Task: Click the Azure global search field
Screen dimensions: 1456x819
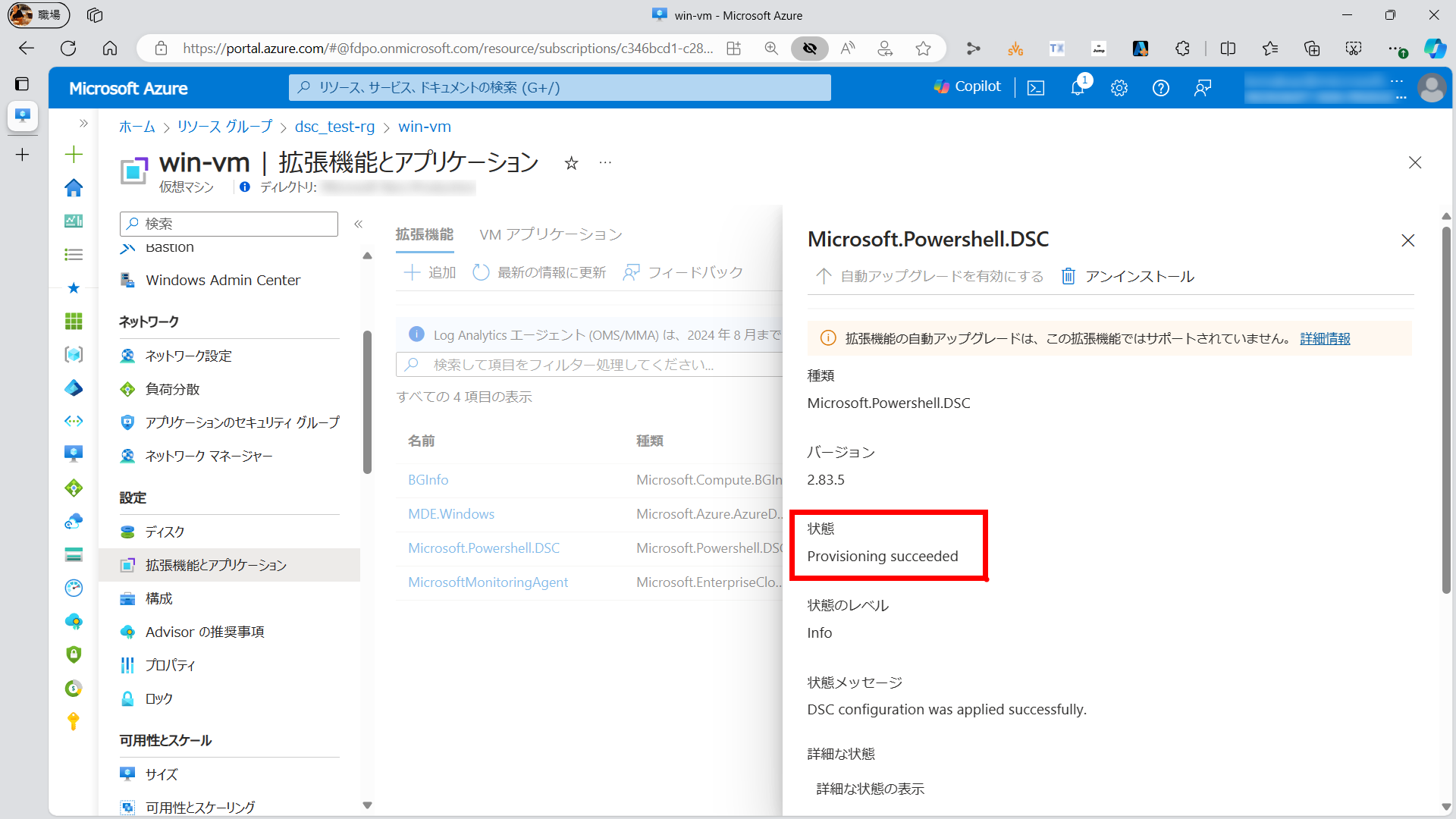Action: pyautogui.click(x=560, y=87)
